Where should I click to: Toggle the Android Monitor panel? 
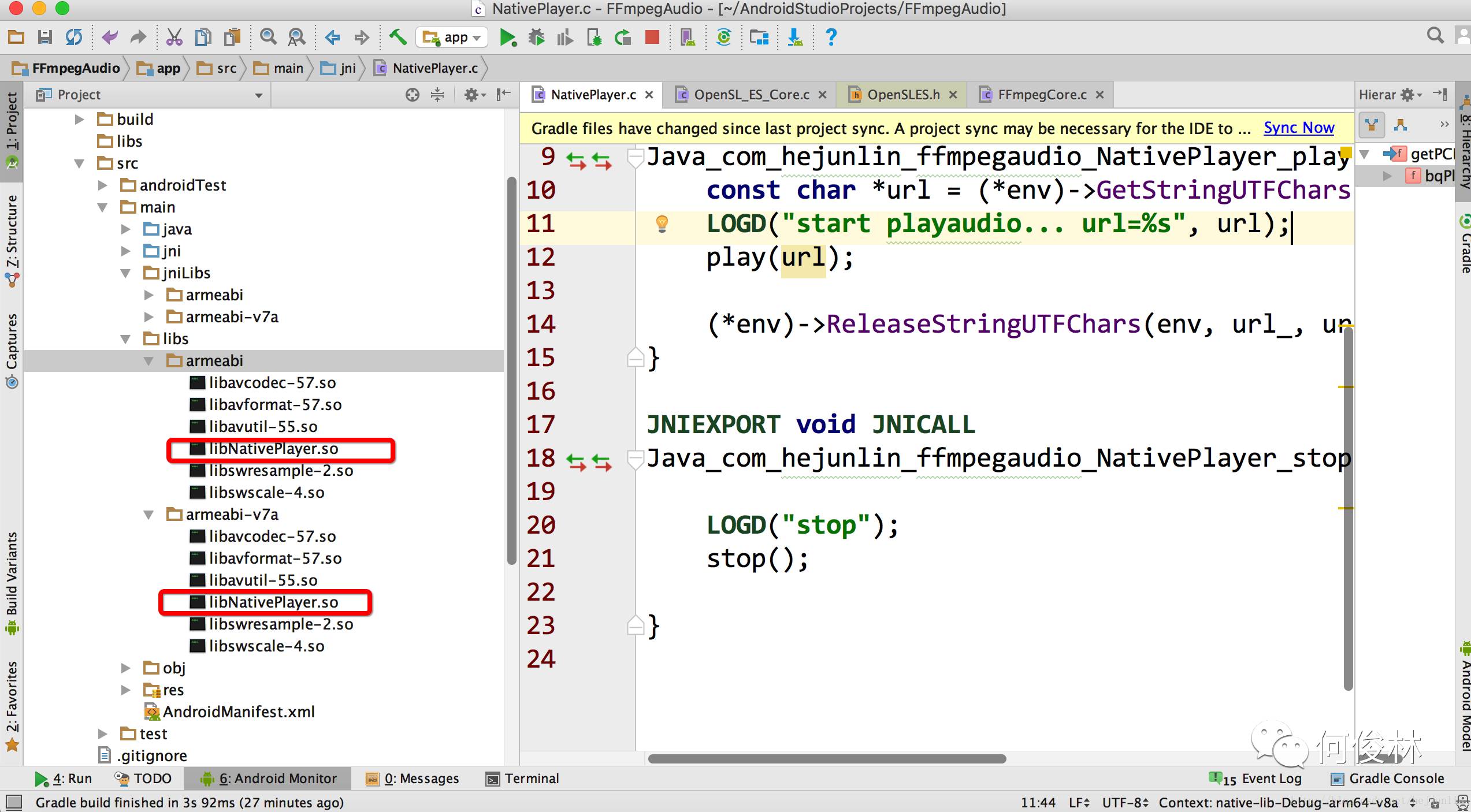(268, 779)
